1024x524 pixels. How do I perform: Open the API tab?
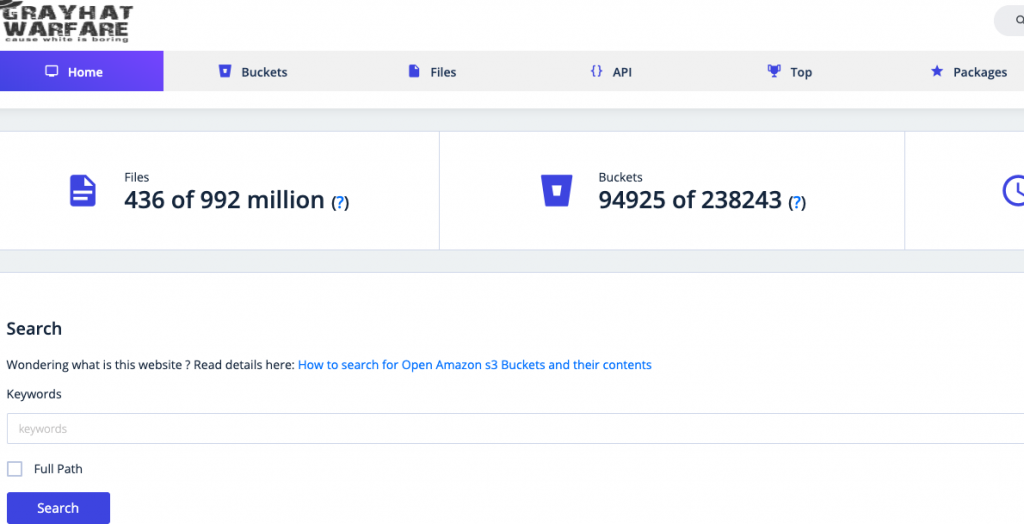coord(611,72)
